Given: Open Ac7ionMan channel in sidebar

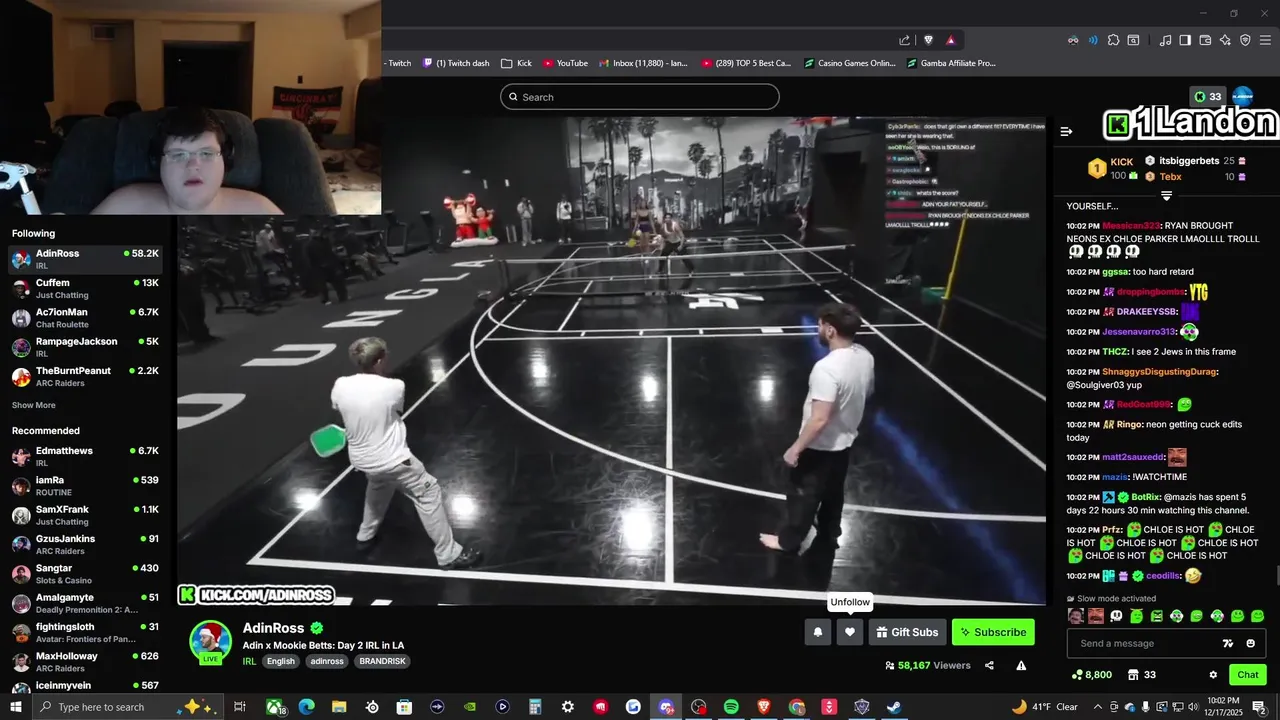Looking at the screenshot, I should pos(85,318).
